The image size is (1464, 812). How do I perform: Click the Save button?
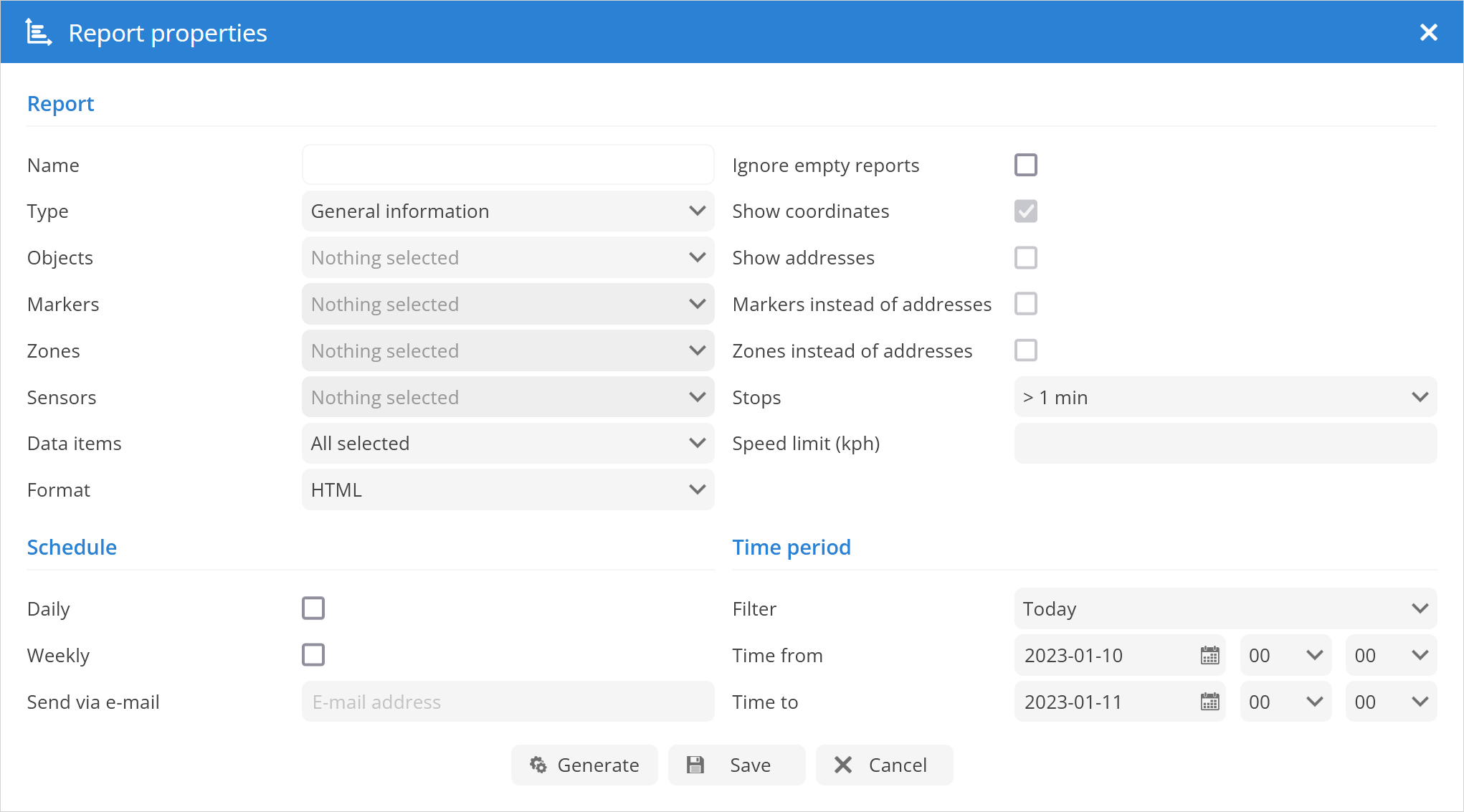pos(736,765)
